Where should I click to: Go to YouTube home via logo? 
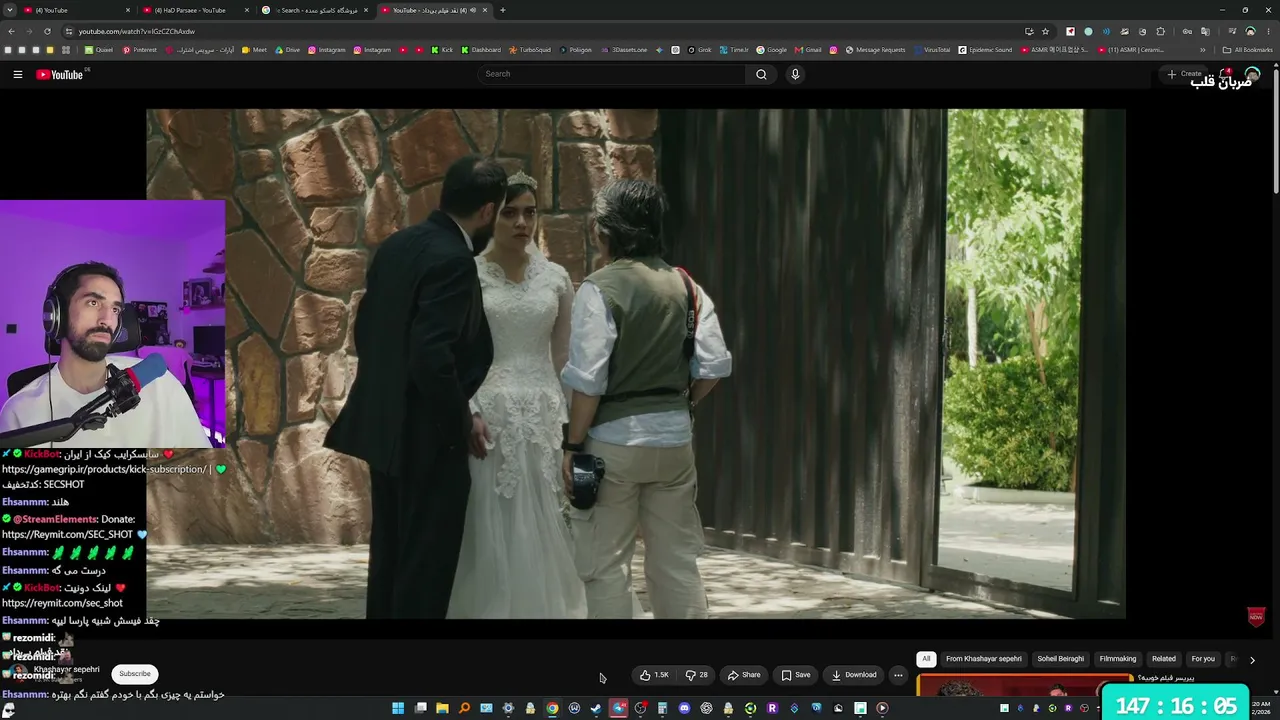(60, 74)
